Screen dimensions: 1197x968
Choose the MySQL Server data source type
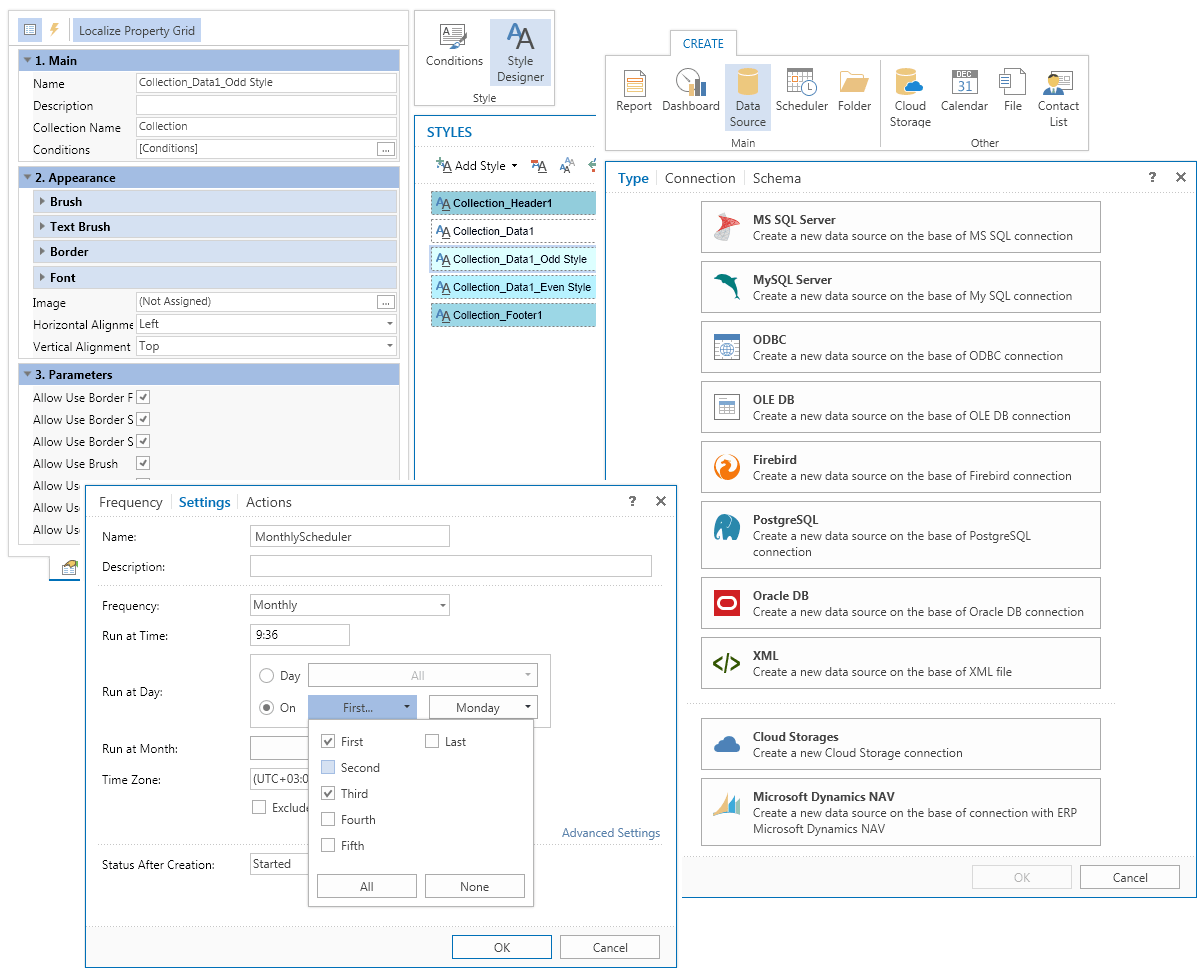point(901,287)
